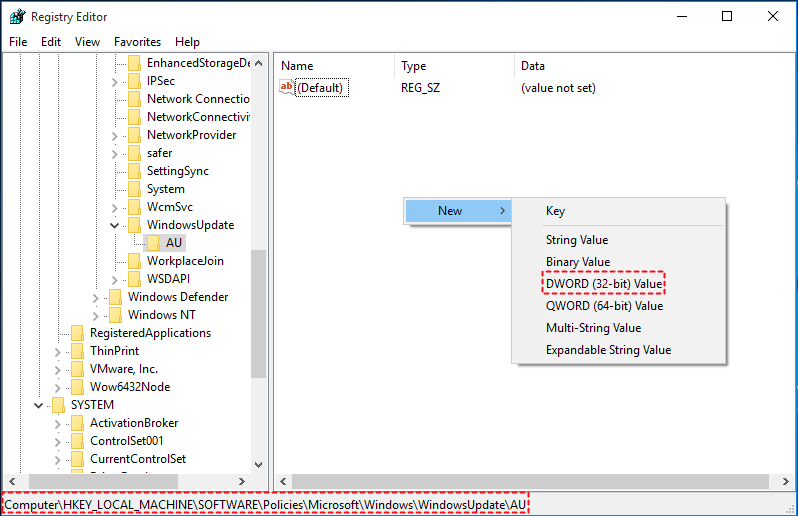Maximize the Registry Editor window

click(x=727, y=16)
